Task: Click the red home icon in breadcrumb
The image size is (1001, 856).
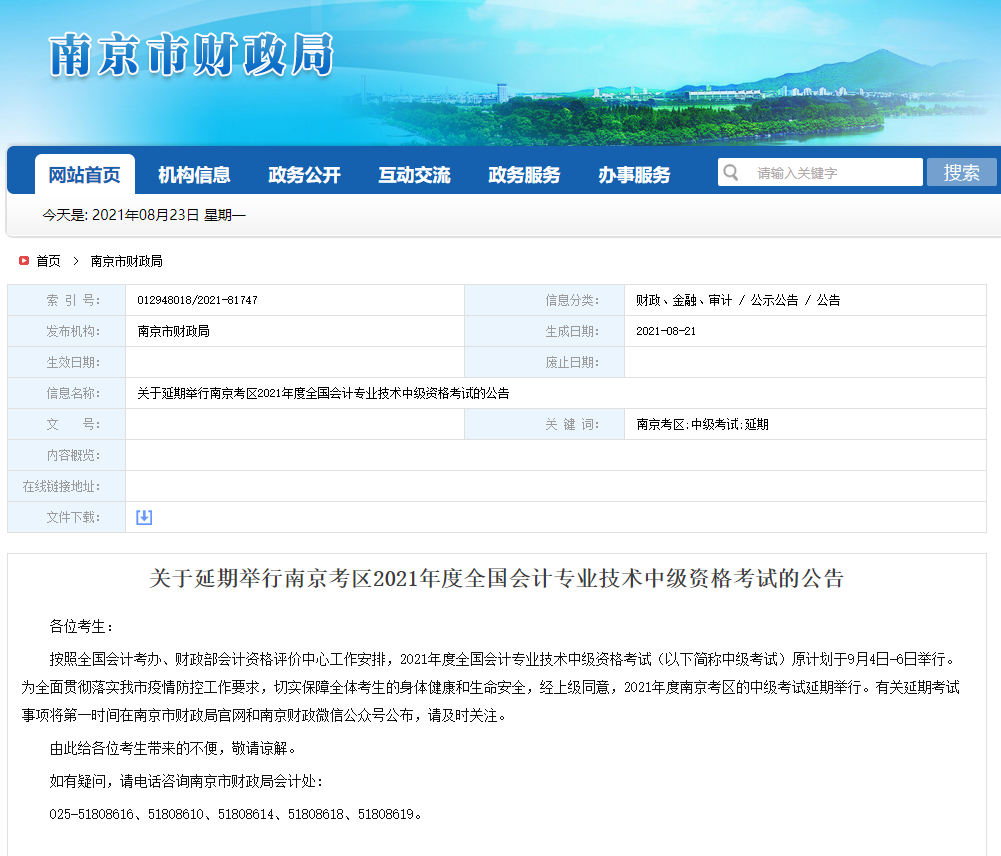Action: pyautogui.click(x=24, y=261)
